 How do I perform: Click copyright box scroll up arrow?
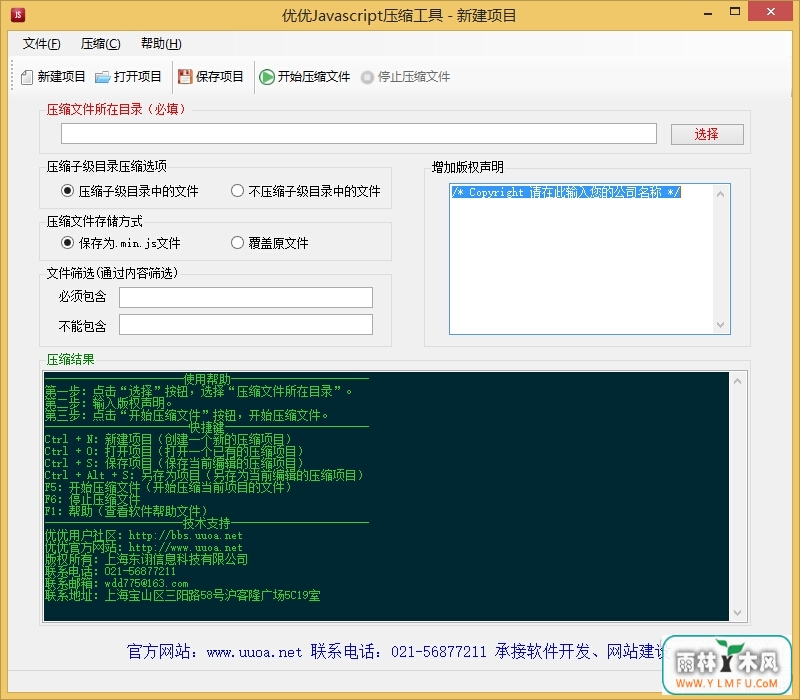(x=720, y=194)
